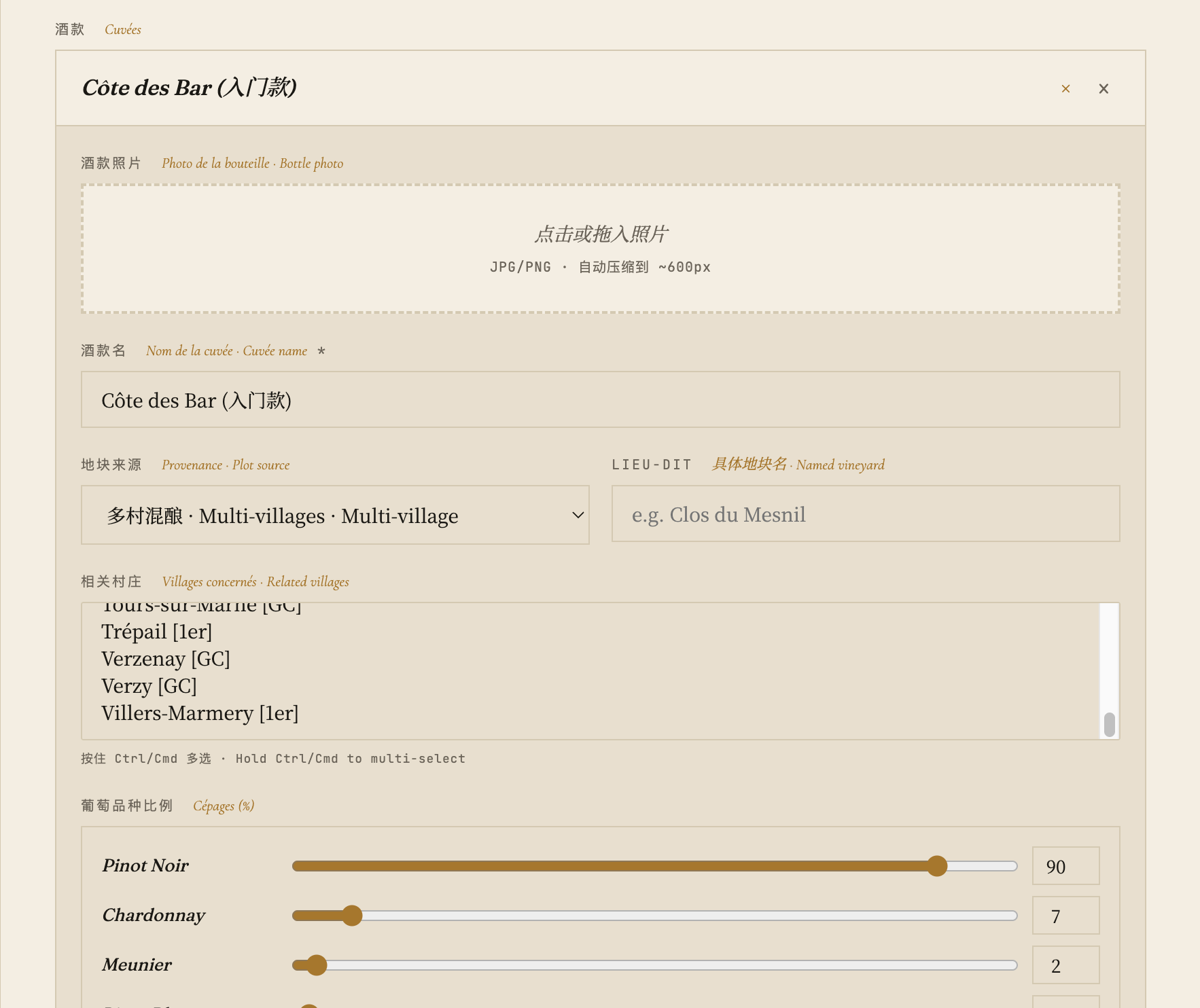Select Trépail [1er] in villages list
This screenshot has width=1200, height=1008.
[x=157, y=632]
